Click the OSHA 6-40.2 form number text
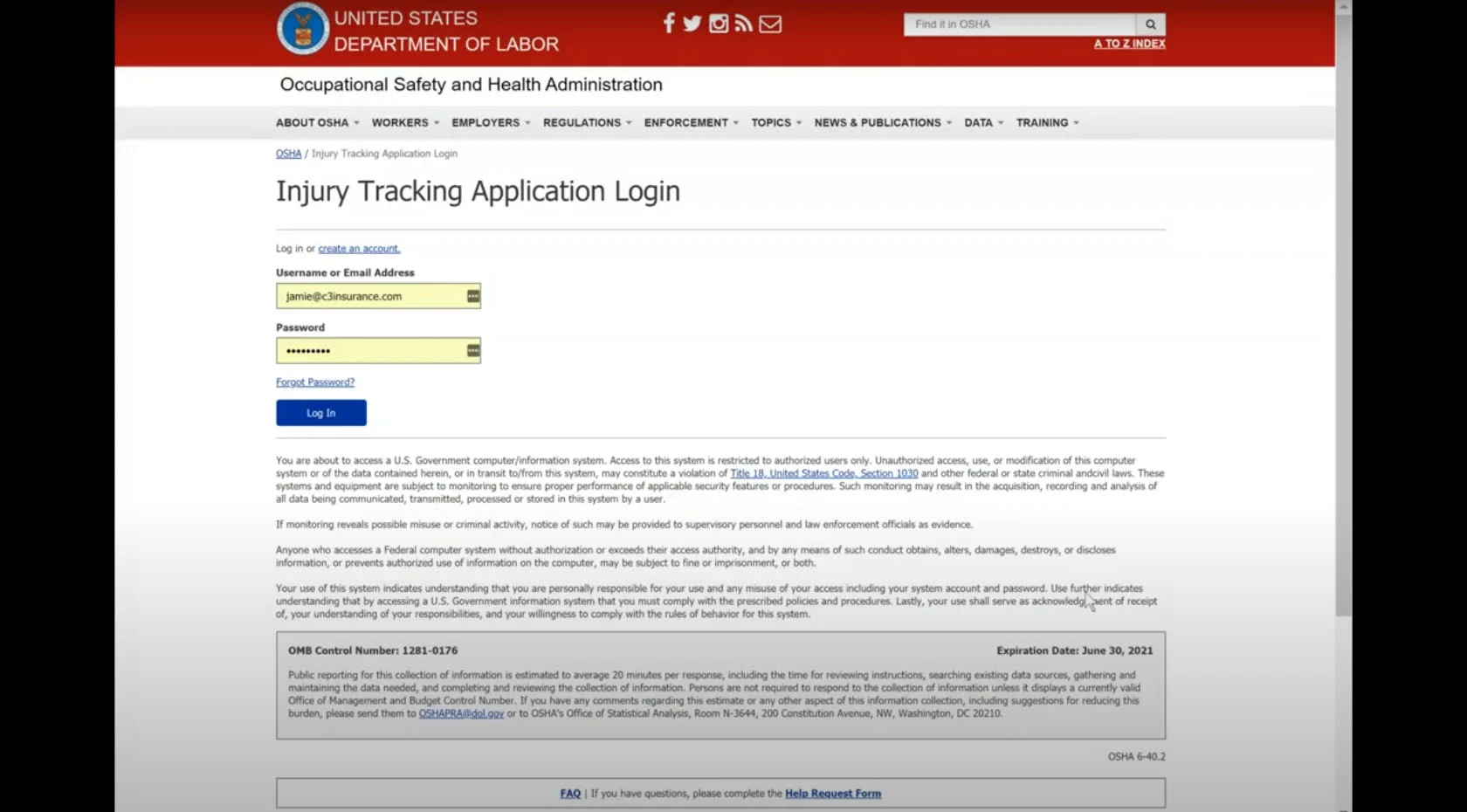This screenshot has width=1467, height=812. (1137, 757)
